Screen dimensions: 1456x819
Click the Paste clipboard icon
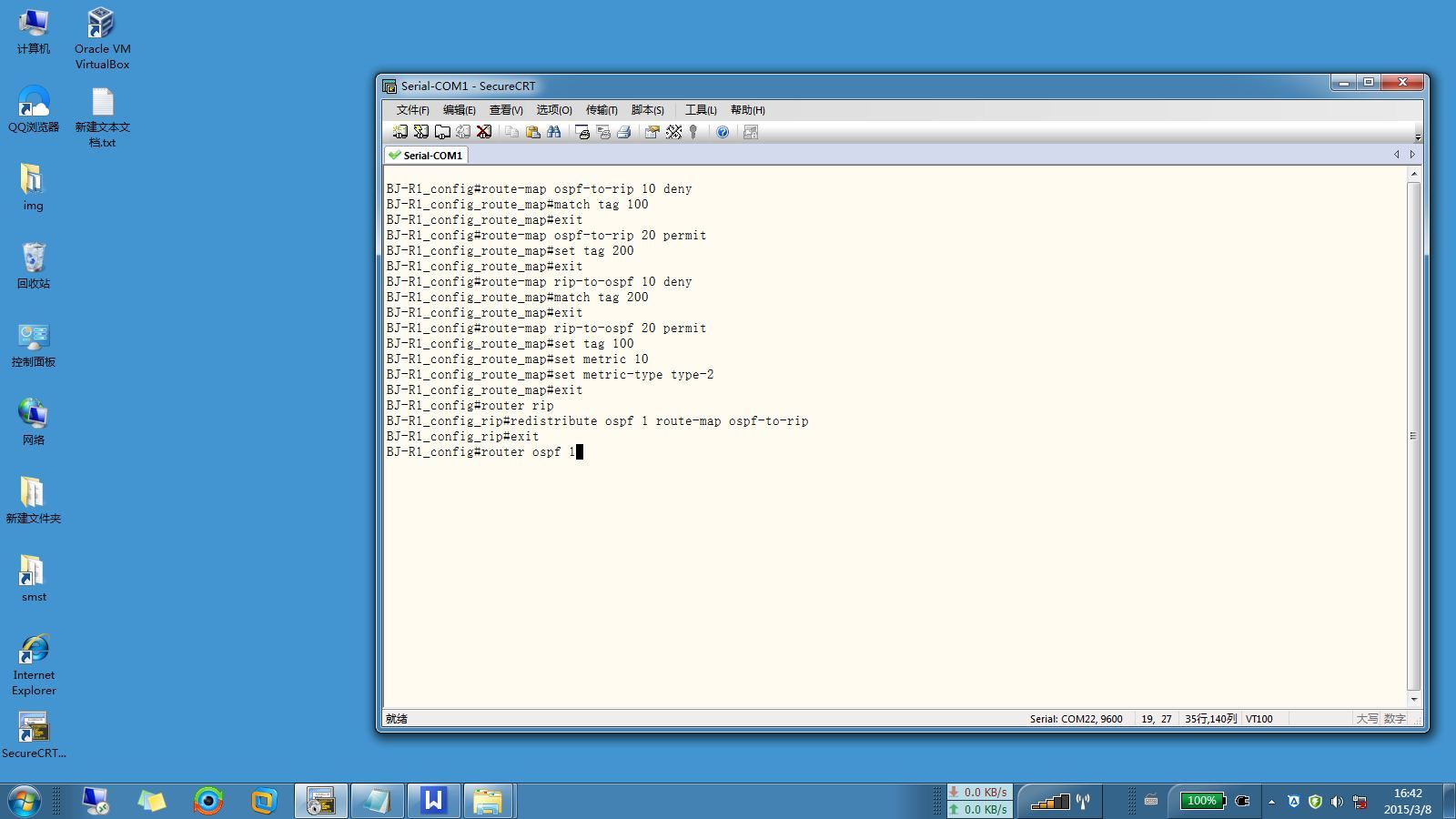click(x=532, y=132)
